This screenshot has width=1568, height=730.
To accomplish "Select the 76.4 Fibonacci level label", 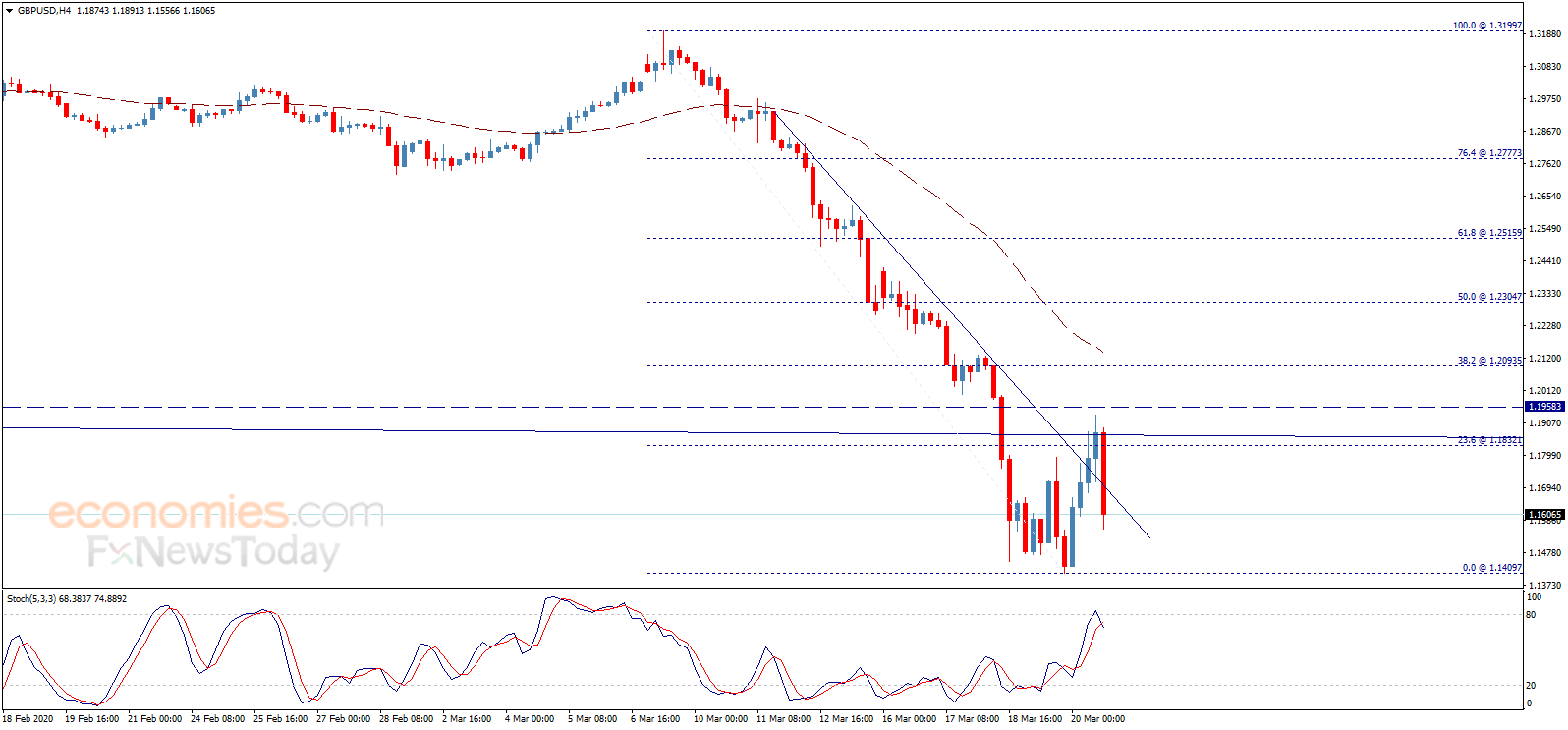I will (1489, 153).
